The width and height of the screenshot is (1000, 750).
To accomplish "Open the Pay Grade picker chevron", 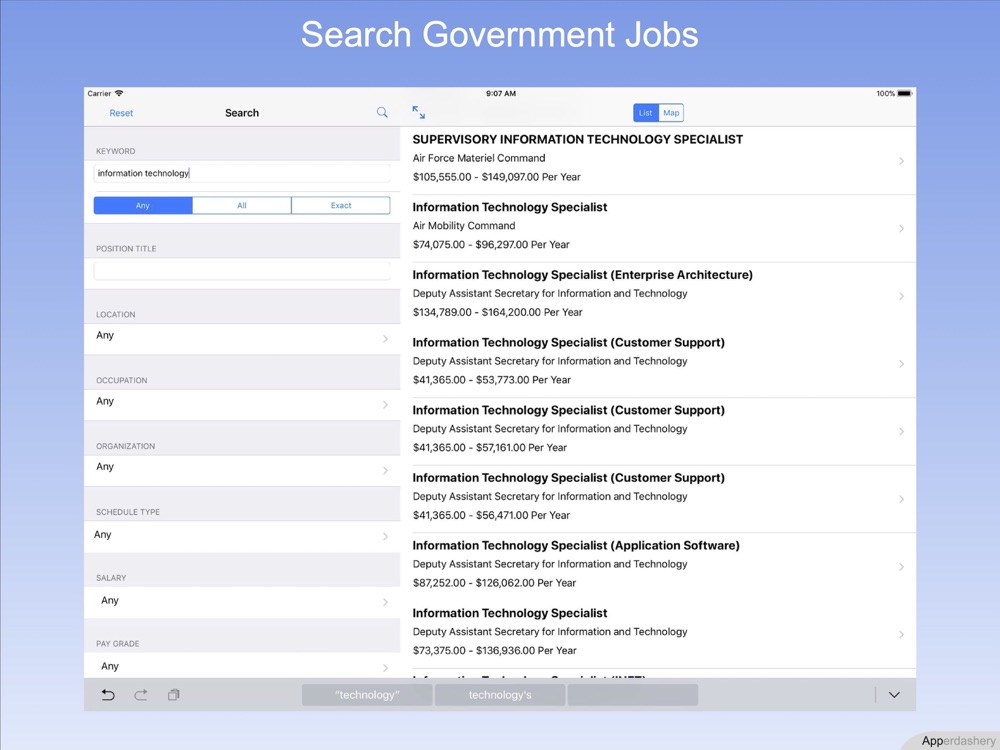I will click(x=385, y=668).
